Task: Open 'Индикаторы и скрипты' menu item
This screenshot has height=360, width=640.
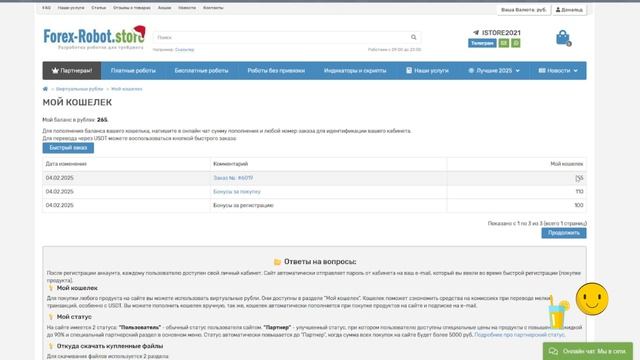Action: (x=355, y=71)
